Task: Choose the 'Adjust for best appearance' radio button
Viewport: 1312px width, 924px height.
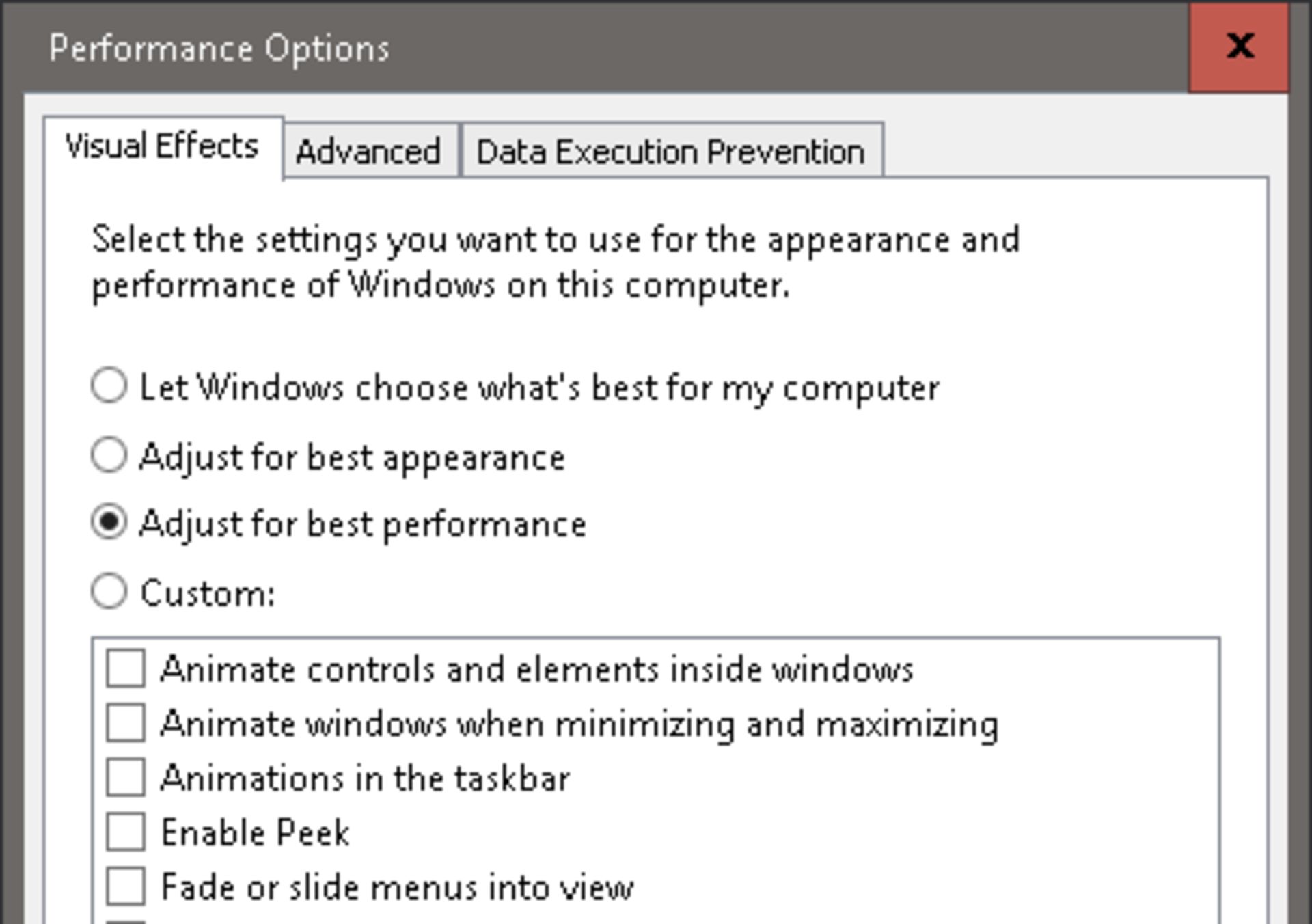Action: [109, 456]
